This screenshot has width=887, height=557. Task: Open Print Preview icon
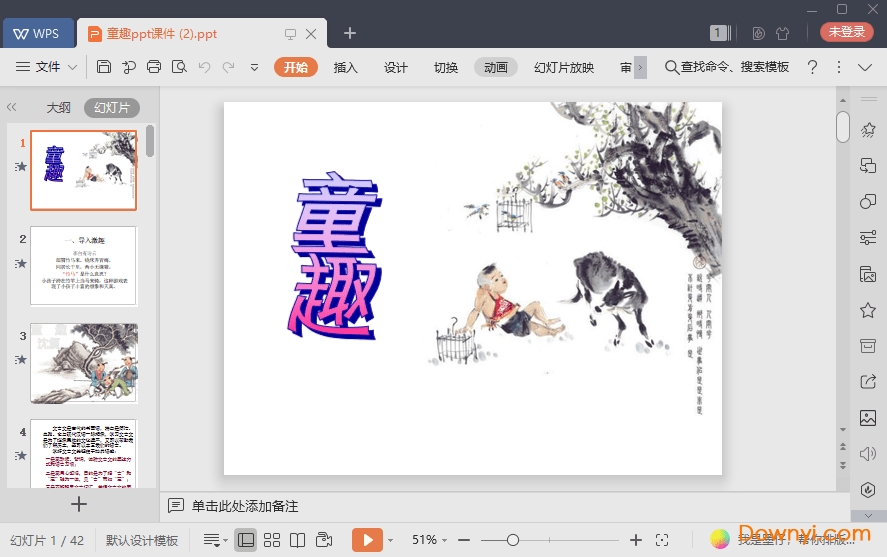coord(179,67)
